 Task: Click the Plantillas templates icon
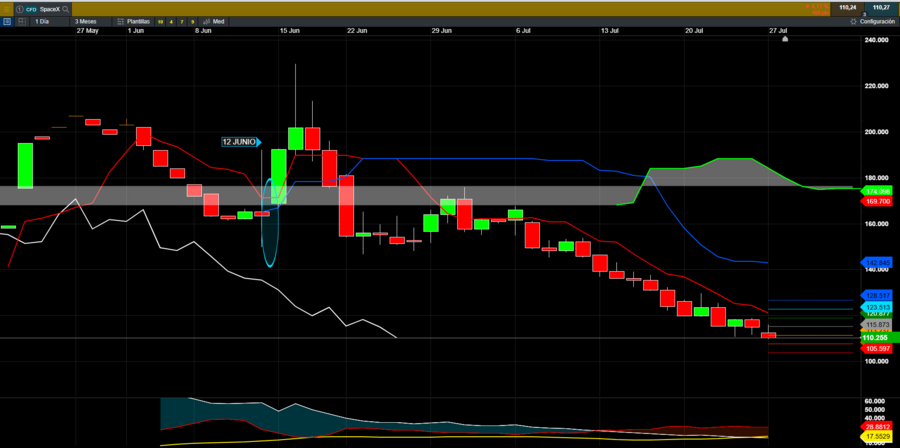pos(121,21)
